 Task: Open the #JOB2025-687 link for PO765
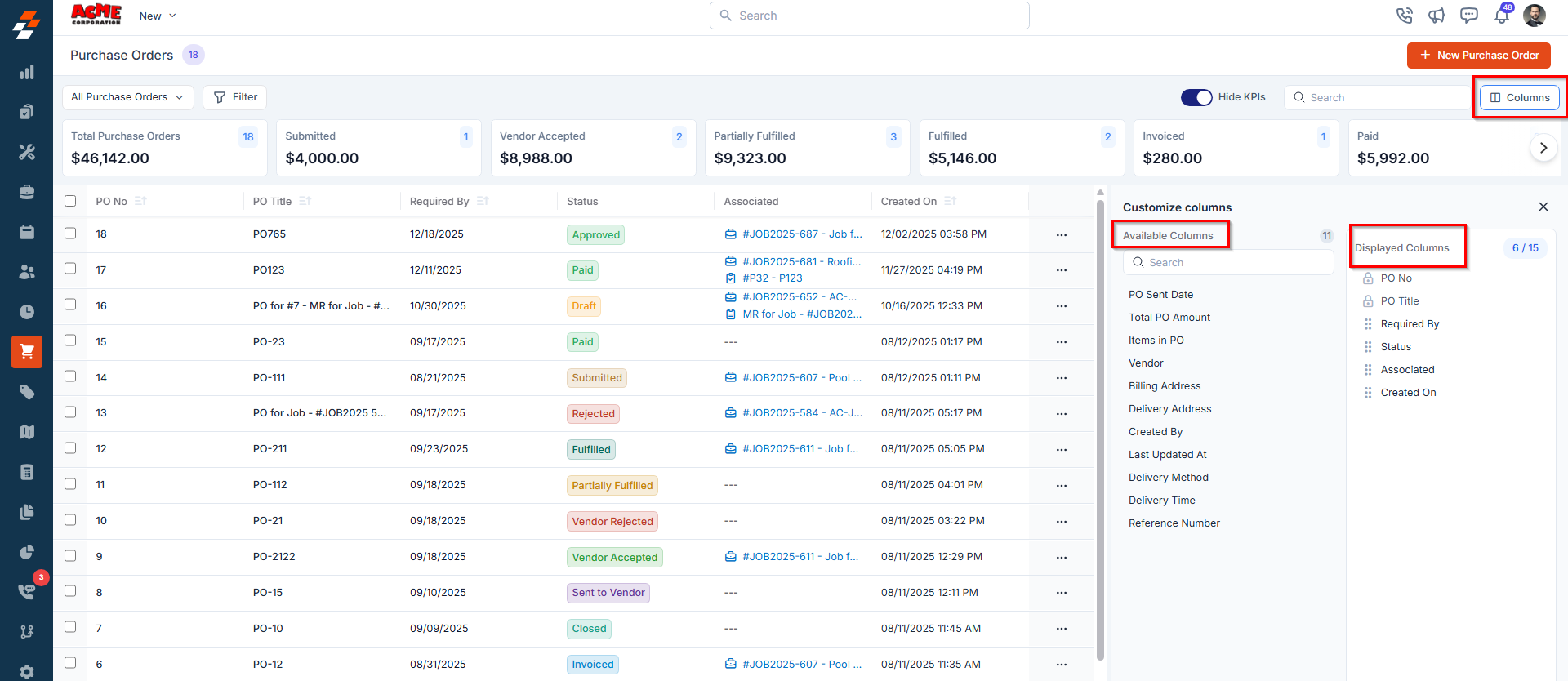click(802, 234)
